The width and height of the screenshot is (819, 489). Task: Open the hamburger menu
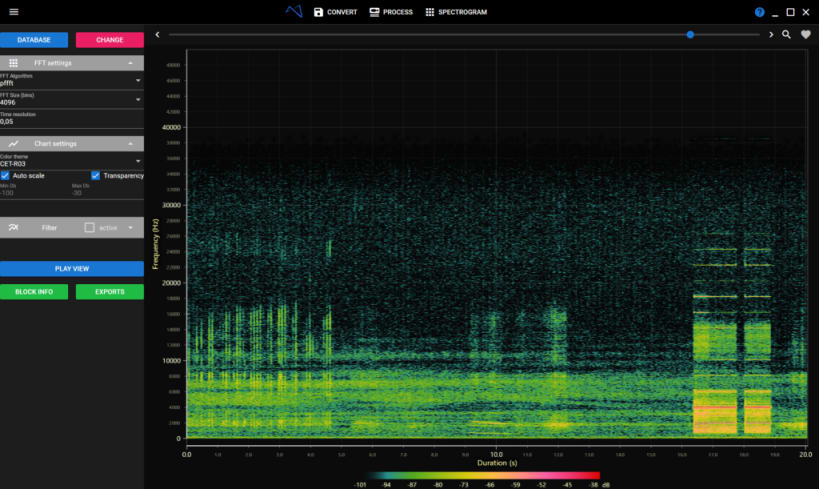(x=14, y=11)
